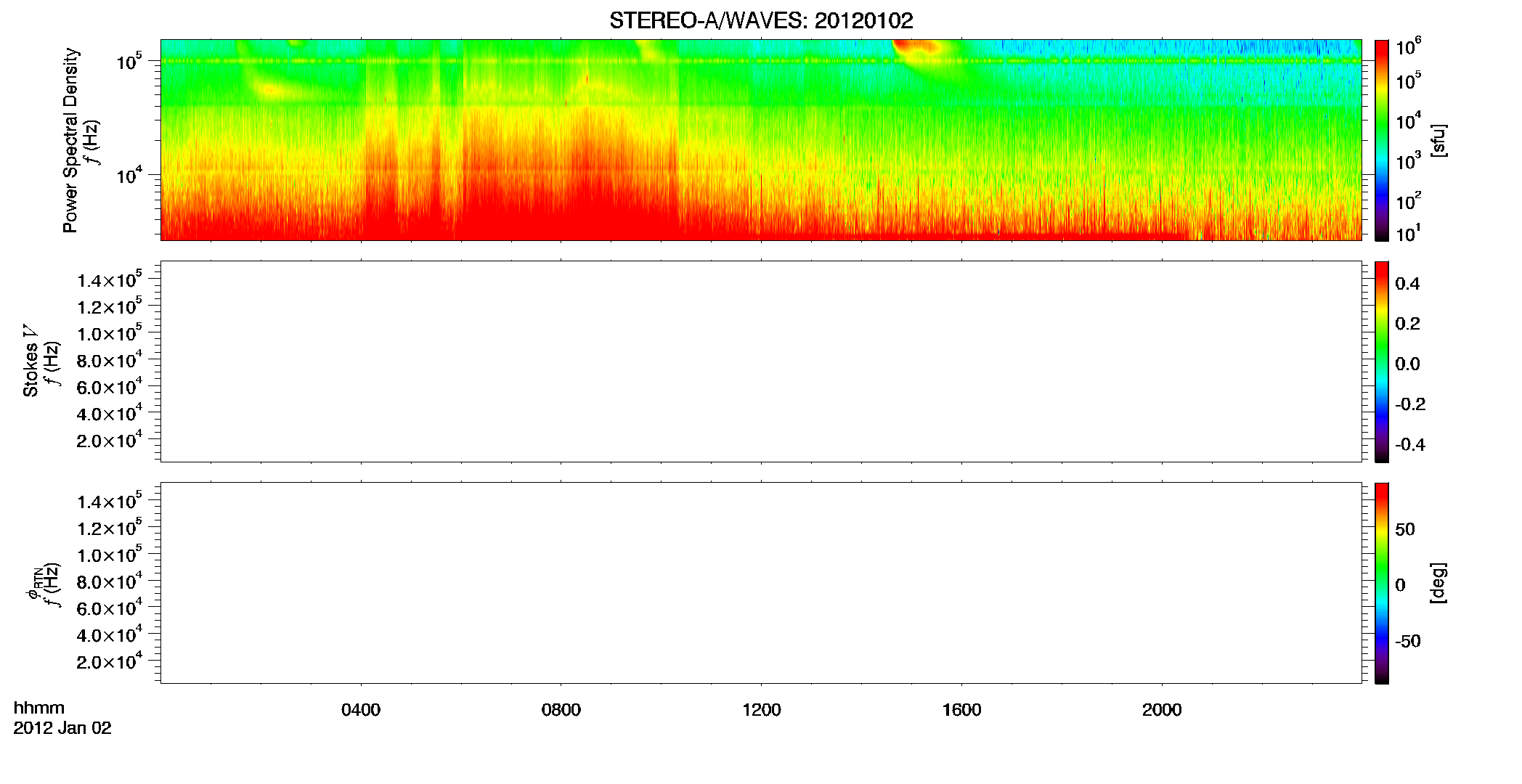Click the empty phi RTN plot panel
This screenshot has height=784, width=1522.
coord(761,583)
